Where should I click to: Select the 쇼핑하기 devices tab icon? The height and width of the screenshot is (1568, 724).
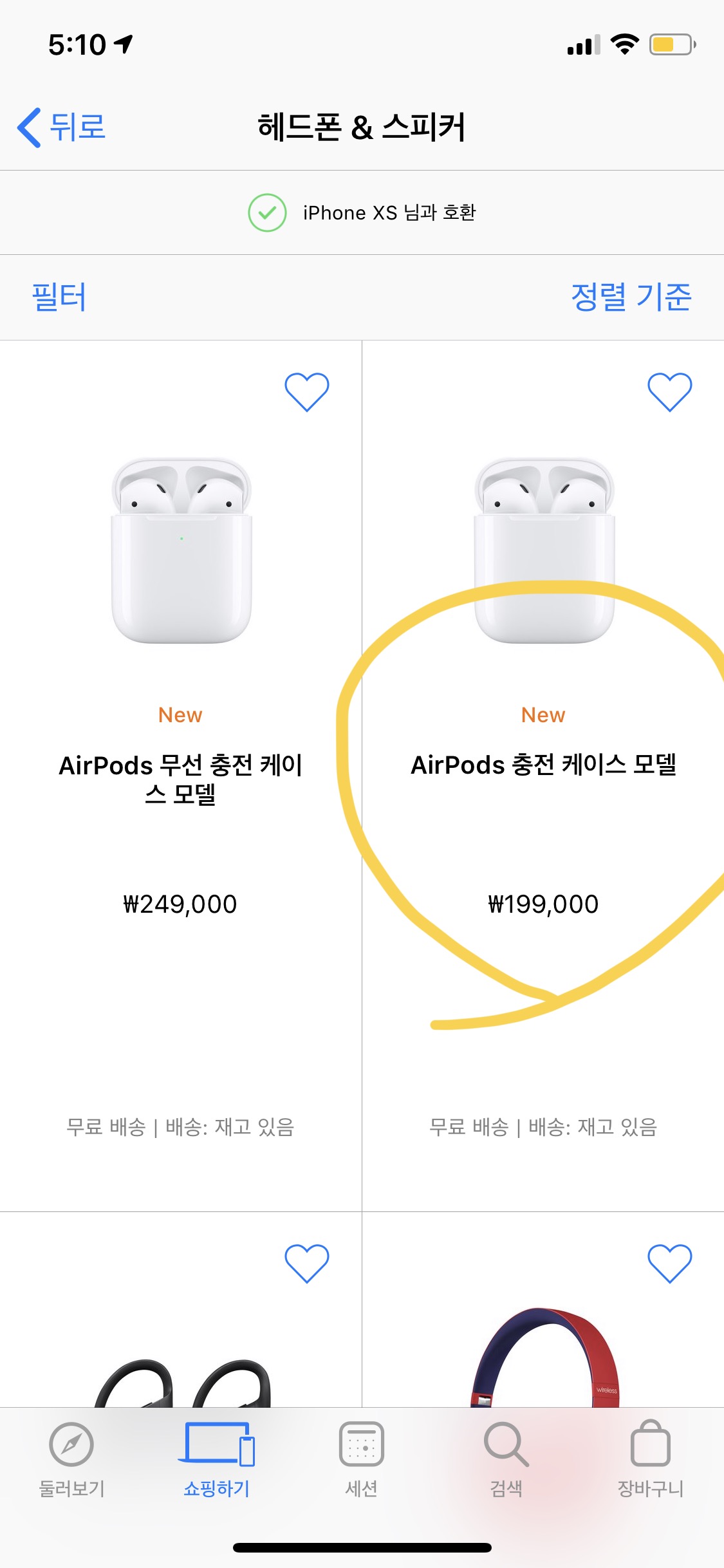(216, 1444)
